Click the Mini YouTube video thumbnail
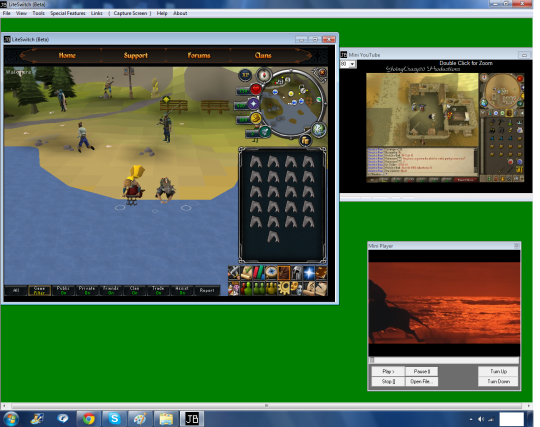The width and height of the screenshot is (540, 427). click(x=445, y=127)
